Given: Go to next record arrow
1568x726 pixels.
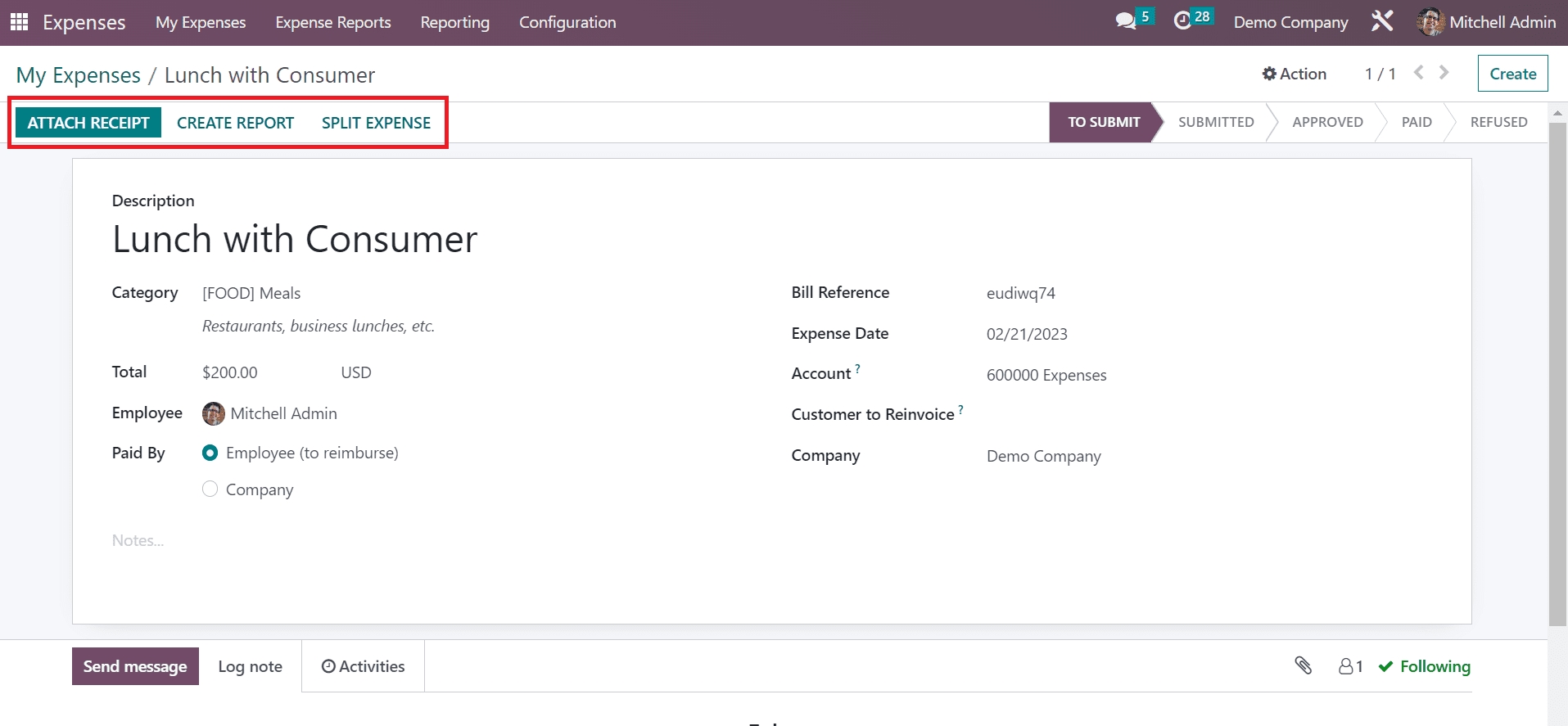Looking at the screenshot, I should pos(1444,73).
